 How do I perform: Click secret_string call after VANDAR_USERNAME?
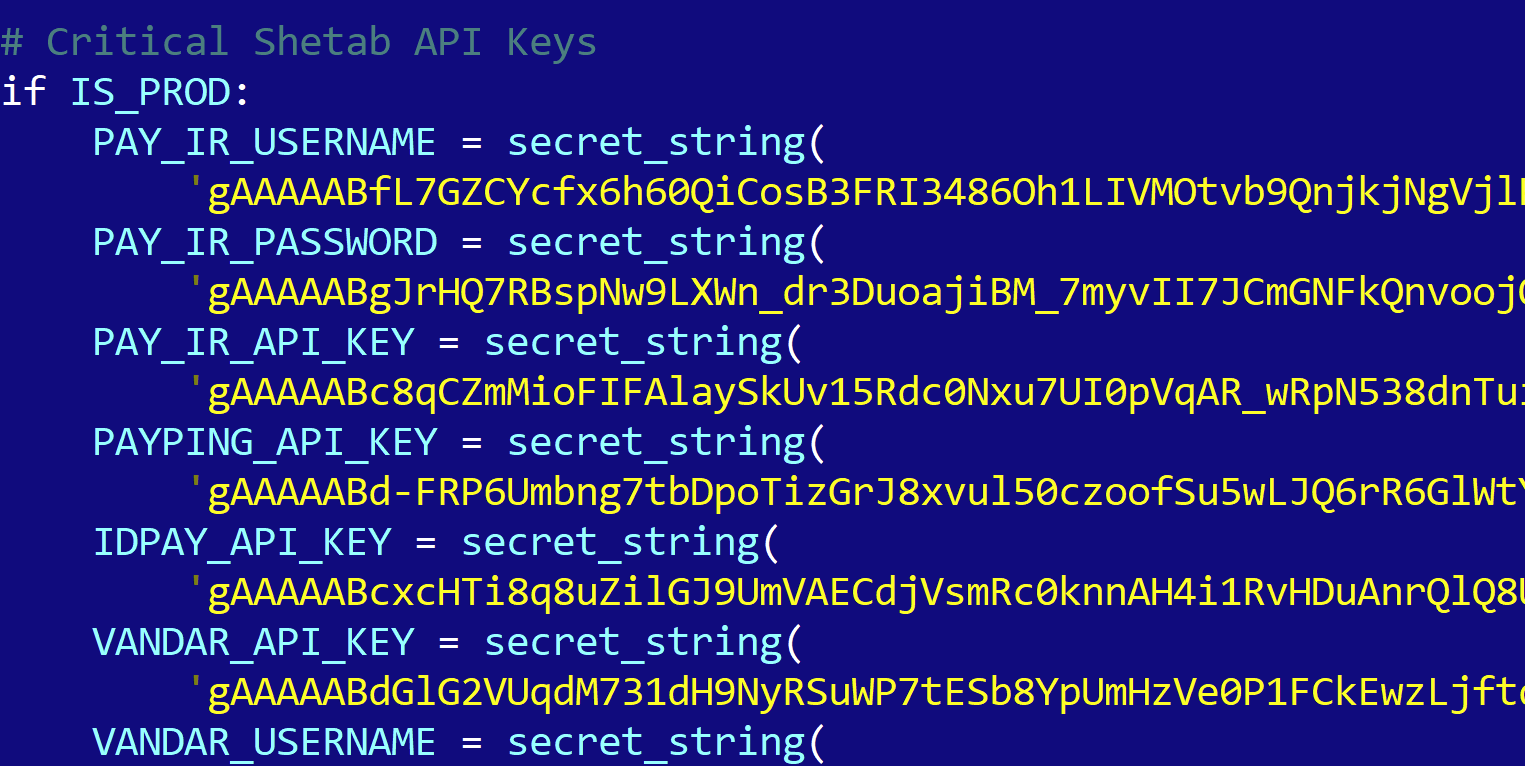point(656,742)
